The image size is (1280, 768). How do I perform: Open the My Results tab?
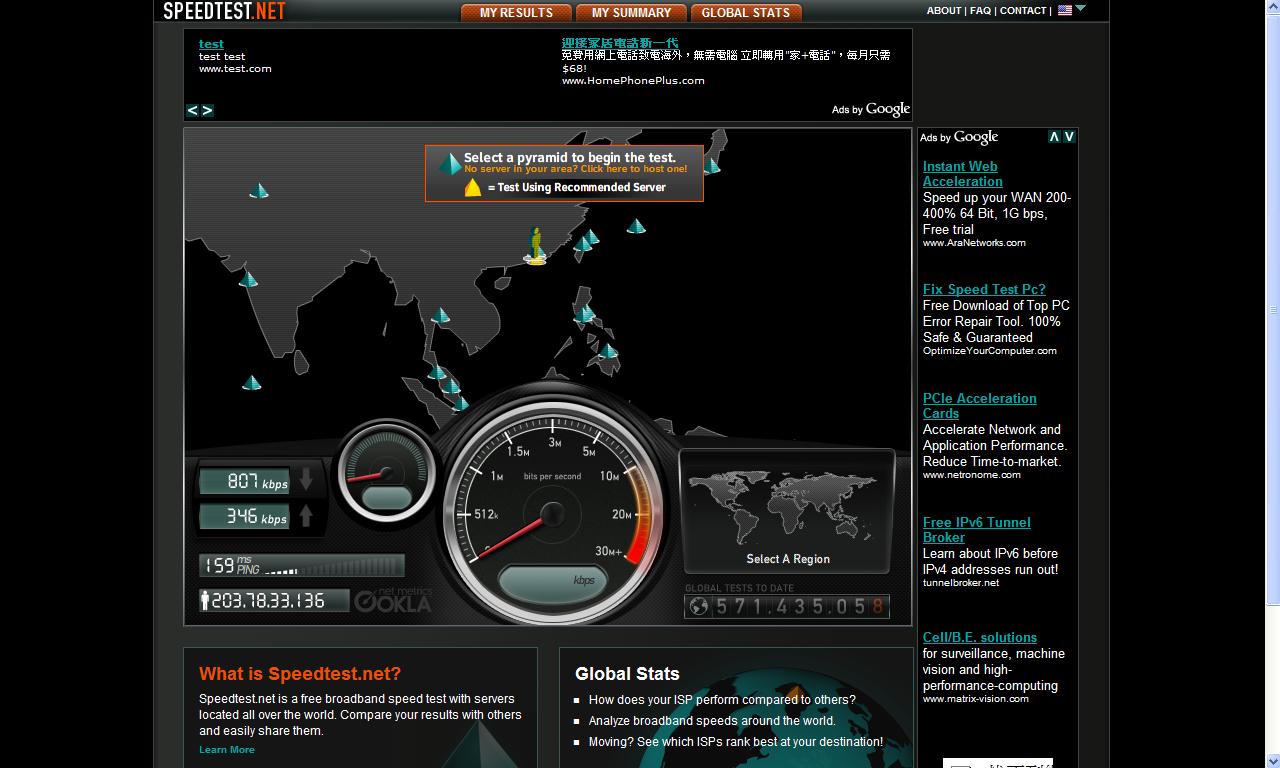click(x=516, y=13)
